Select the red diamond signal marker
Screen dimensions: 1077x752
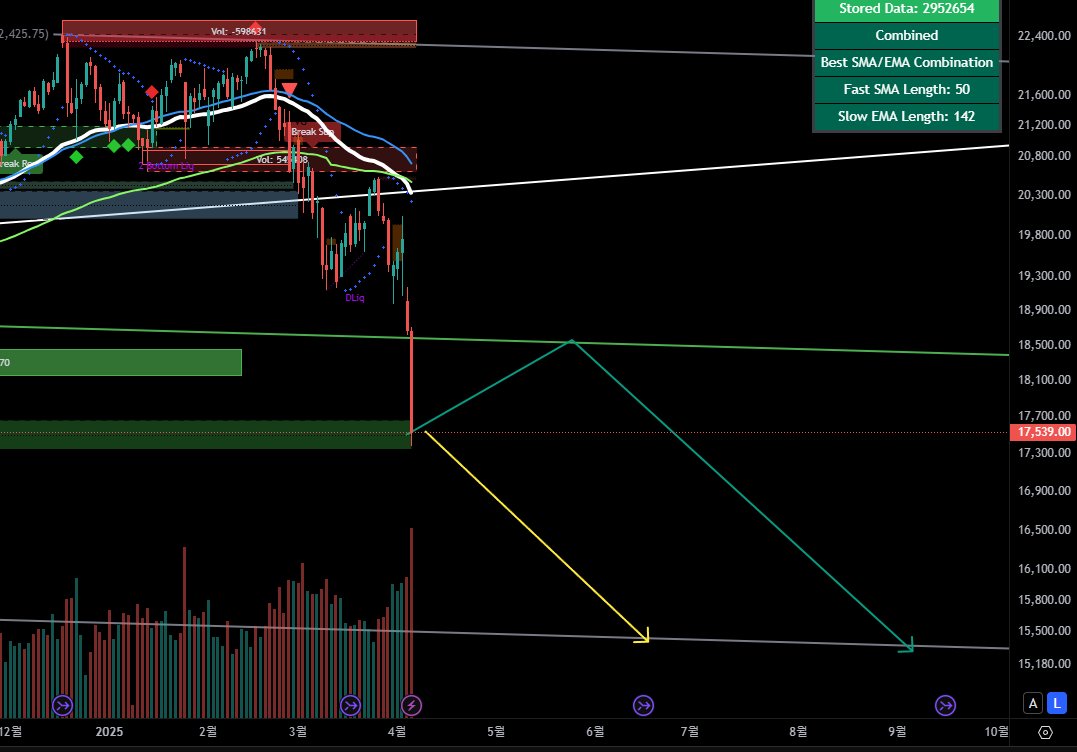[x=152, y=92]
